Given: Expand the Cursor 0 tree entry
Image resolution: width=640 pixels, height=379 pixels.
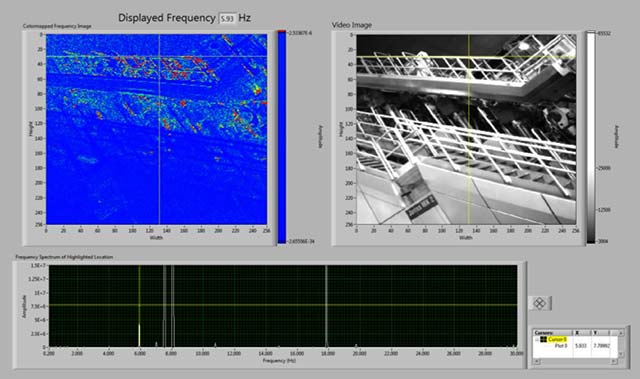Looking at the screenshot, I should (537, 339).
